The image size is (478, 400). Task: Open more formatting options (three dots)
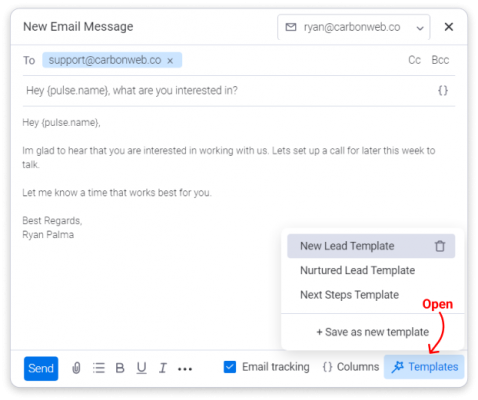point(185,369)
